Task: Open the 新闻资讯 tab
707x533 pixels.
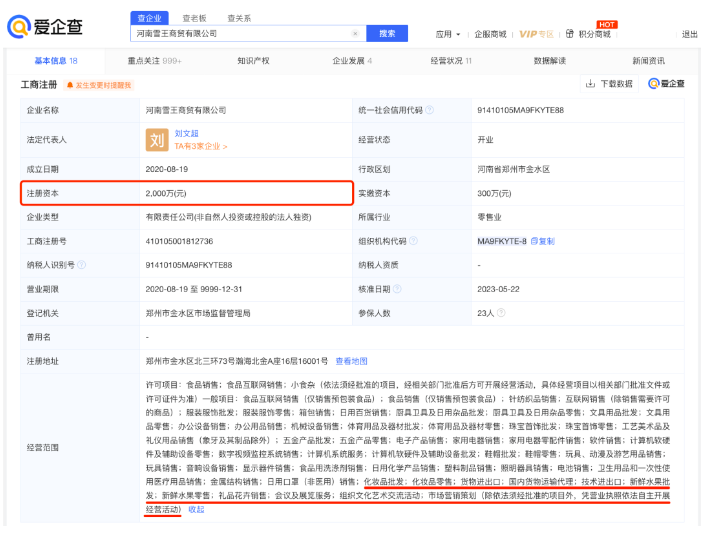Action: tap(648, 60)
